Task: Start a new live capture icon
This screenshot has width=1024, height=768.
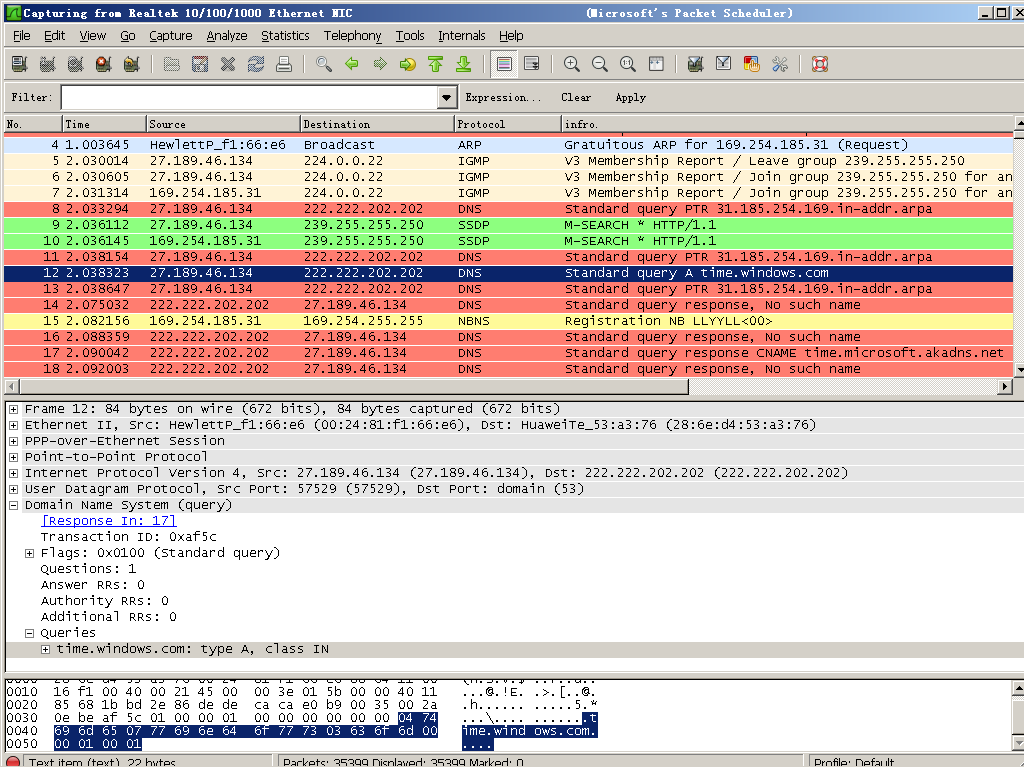Action: point(75,64)
